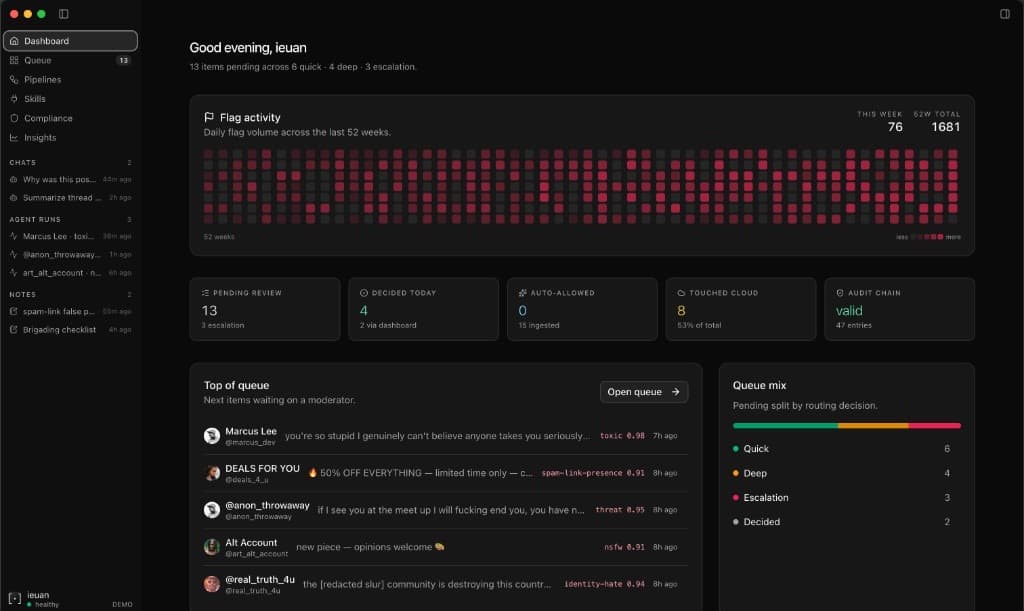
Task: Click the note icon beside spam-link false p...
Action: [13, 311]
